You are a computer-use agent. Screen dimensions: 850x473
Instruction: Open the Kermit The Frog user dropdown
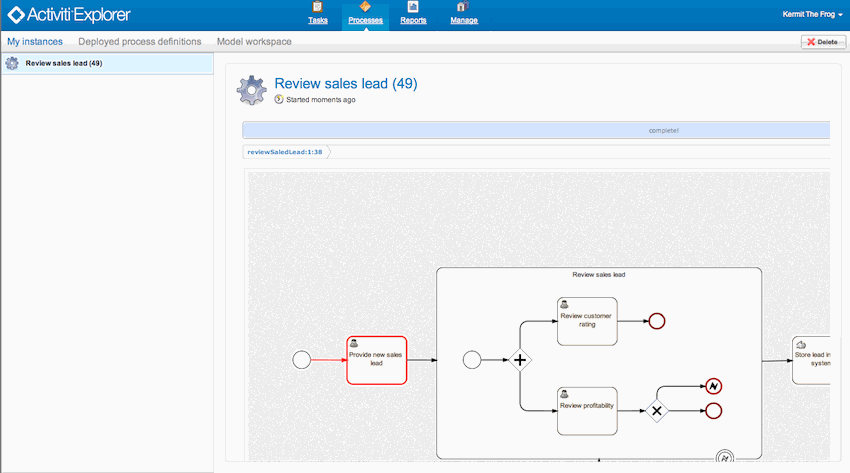click(x=812, y=15)
